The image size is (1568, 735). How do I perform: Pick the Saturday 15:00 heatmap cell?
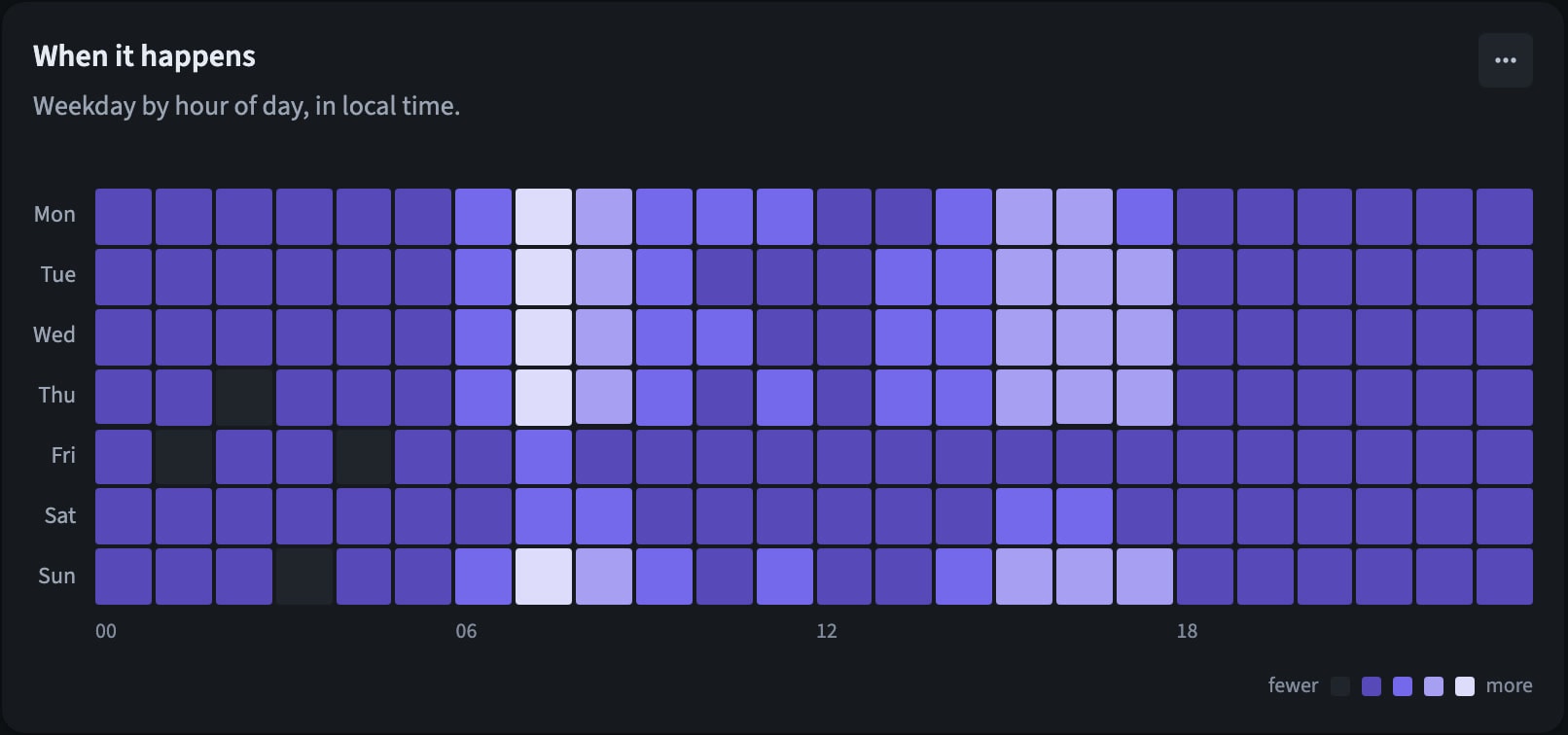click(x=1024, y=516)
